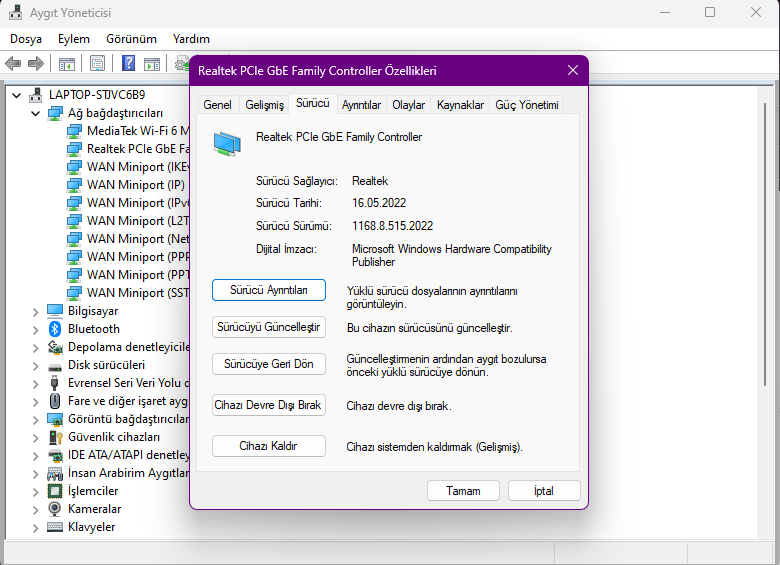Click the Görüntü bağdaştırıcıları display icon
Image resolution: width=780 pixels, height=565 pixels.
(x=55, y=419)
